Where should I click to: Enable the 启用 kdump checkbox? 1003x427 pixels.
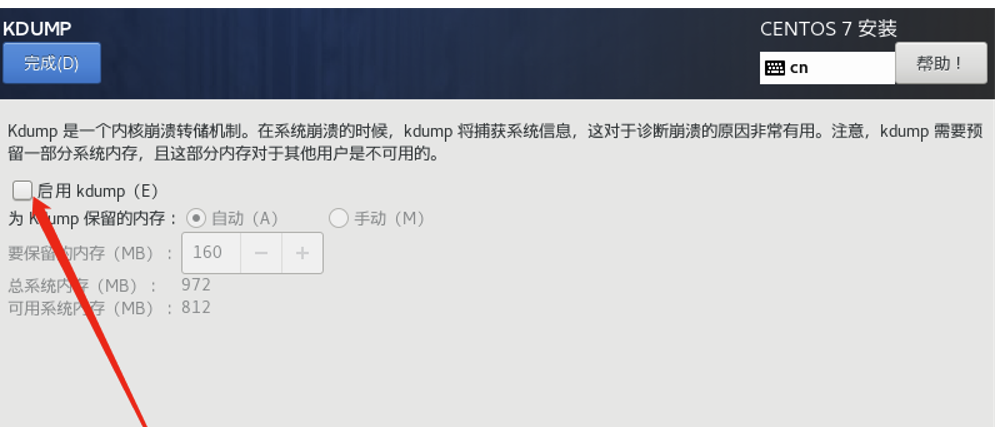22,190
